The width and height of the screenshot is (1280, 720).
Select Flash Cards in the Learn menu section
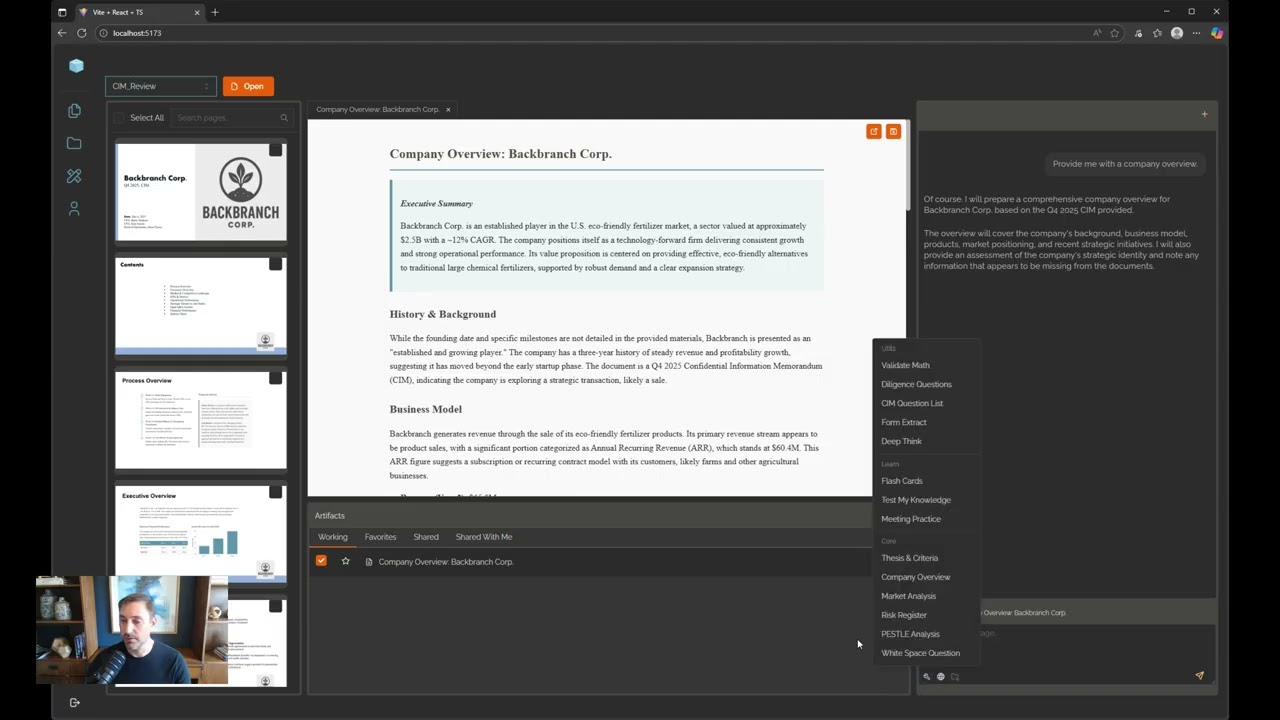902,481
